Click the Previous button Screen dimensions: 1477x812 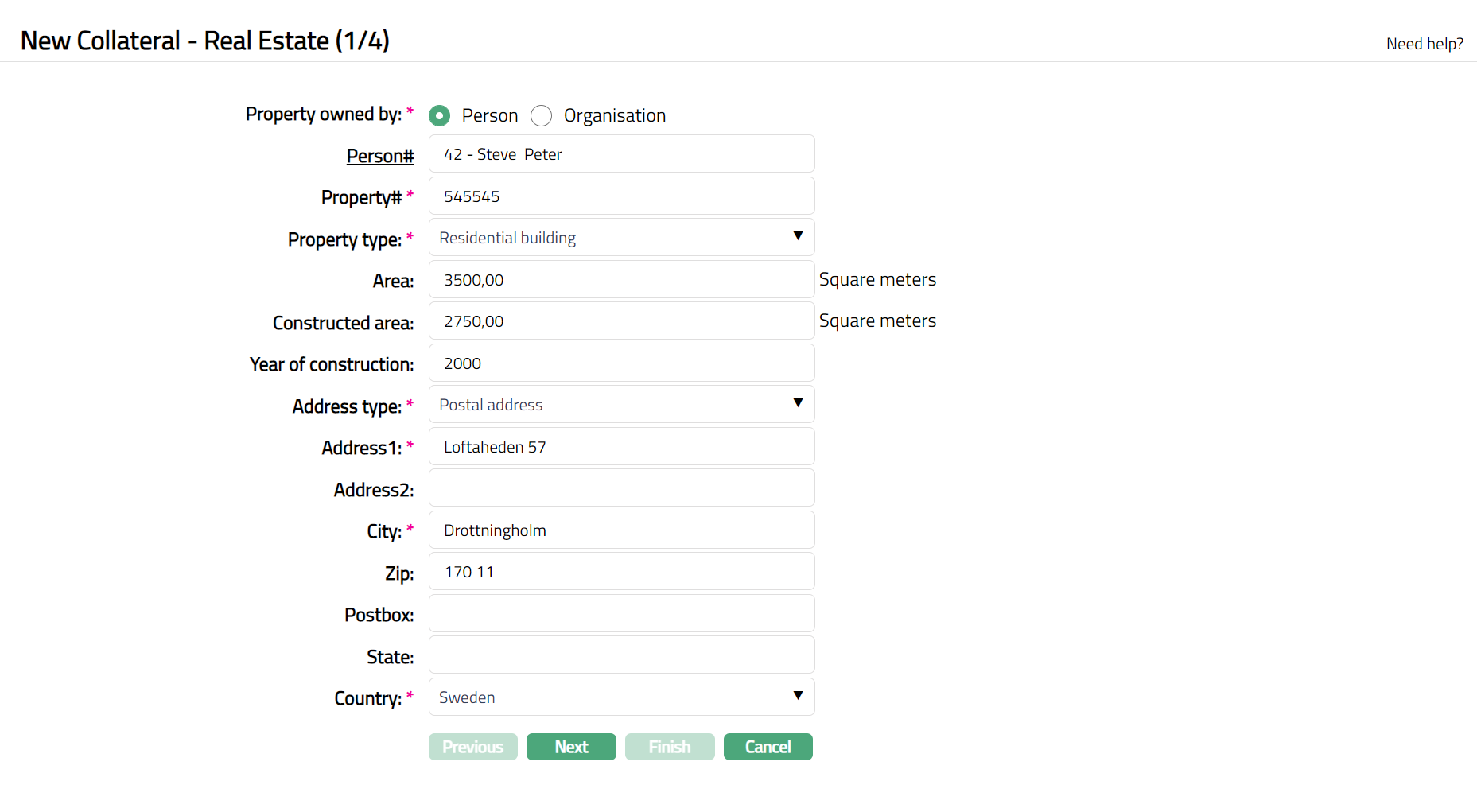(472, 747)
